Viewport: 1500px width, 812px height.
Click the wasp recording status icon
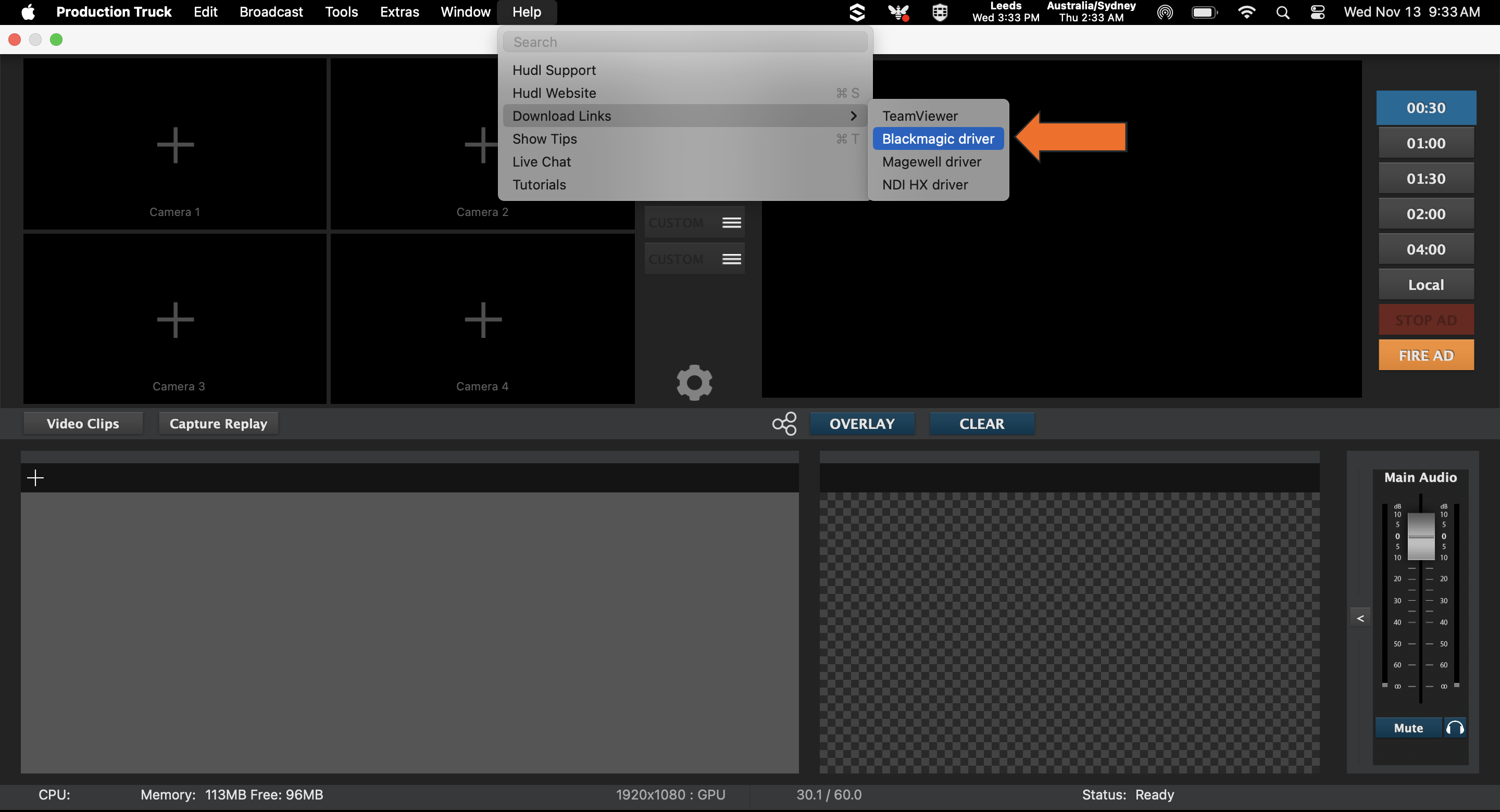pyautogui.click(x=898, y=11)
